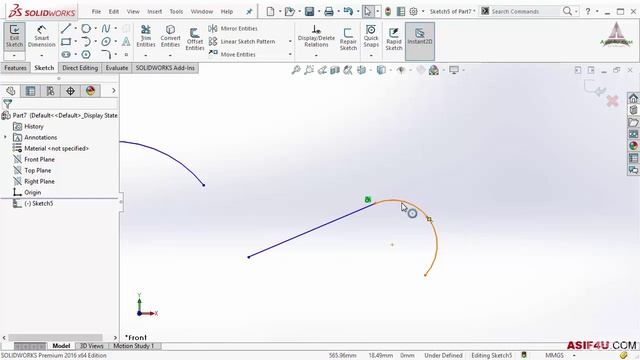
Task: Click Linear Sketch Pattern command
Action: click(x=242, y=42)
